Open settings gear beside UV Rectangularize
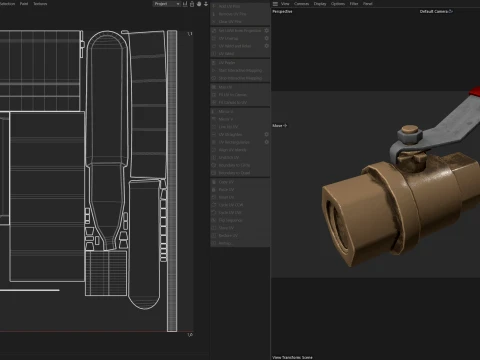Screen dimensions: 480x360 tap(266, 142)
